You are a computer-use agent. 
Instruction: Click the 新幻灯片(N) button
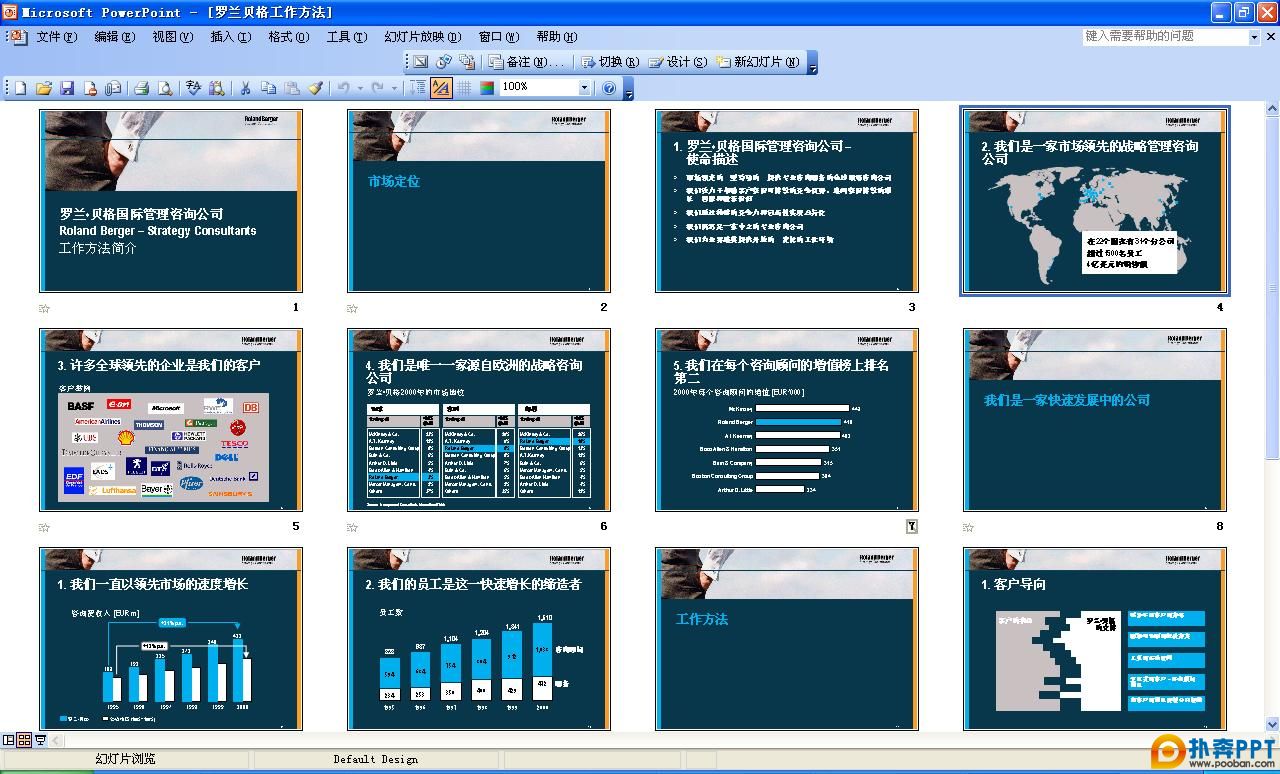click(x=758, y=62)
